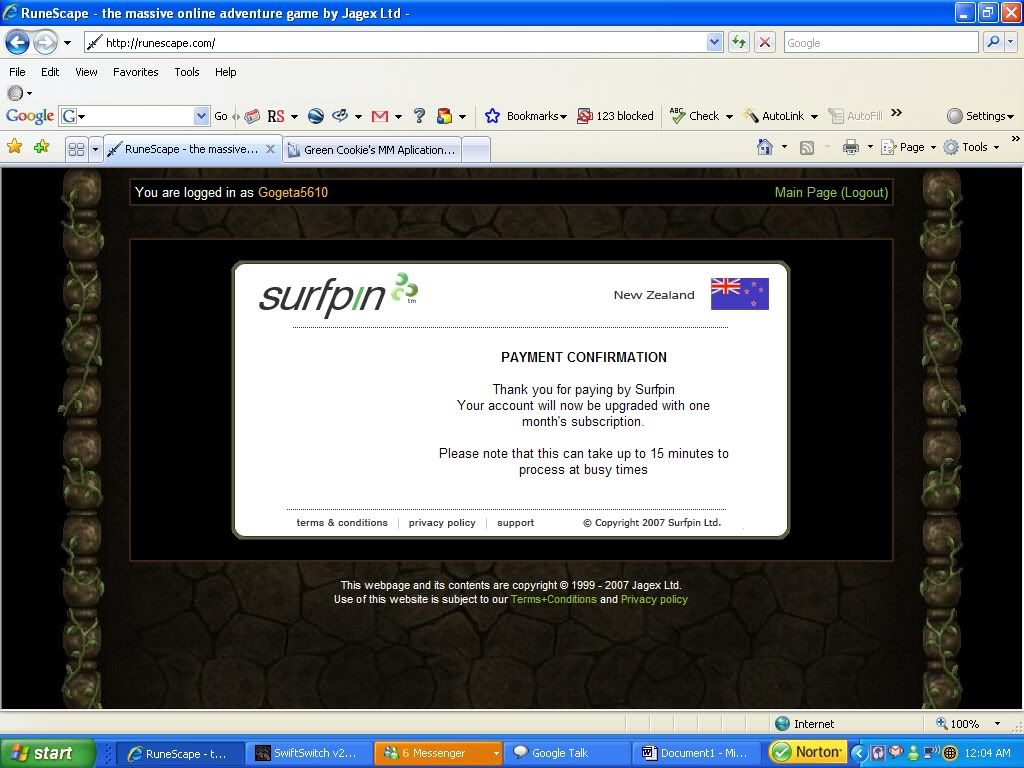Open the Favorites menu
The image size is (1024, 768).
coord(135,72)
